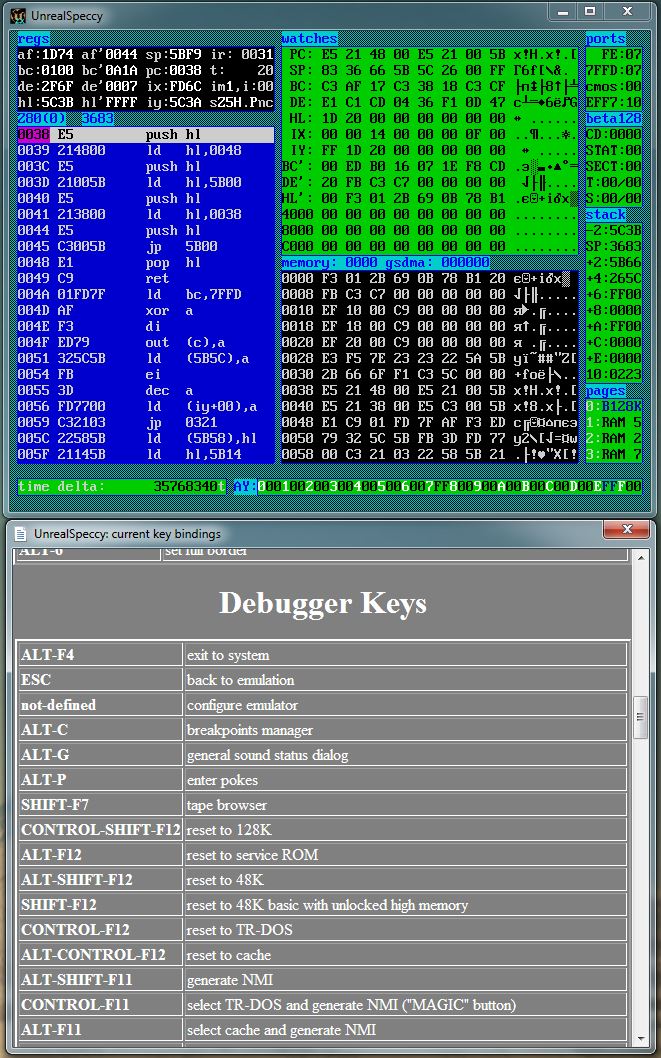Minimize the UnrealSpeccy window
The image size is (661, 1058).
[563, 11]
